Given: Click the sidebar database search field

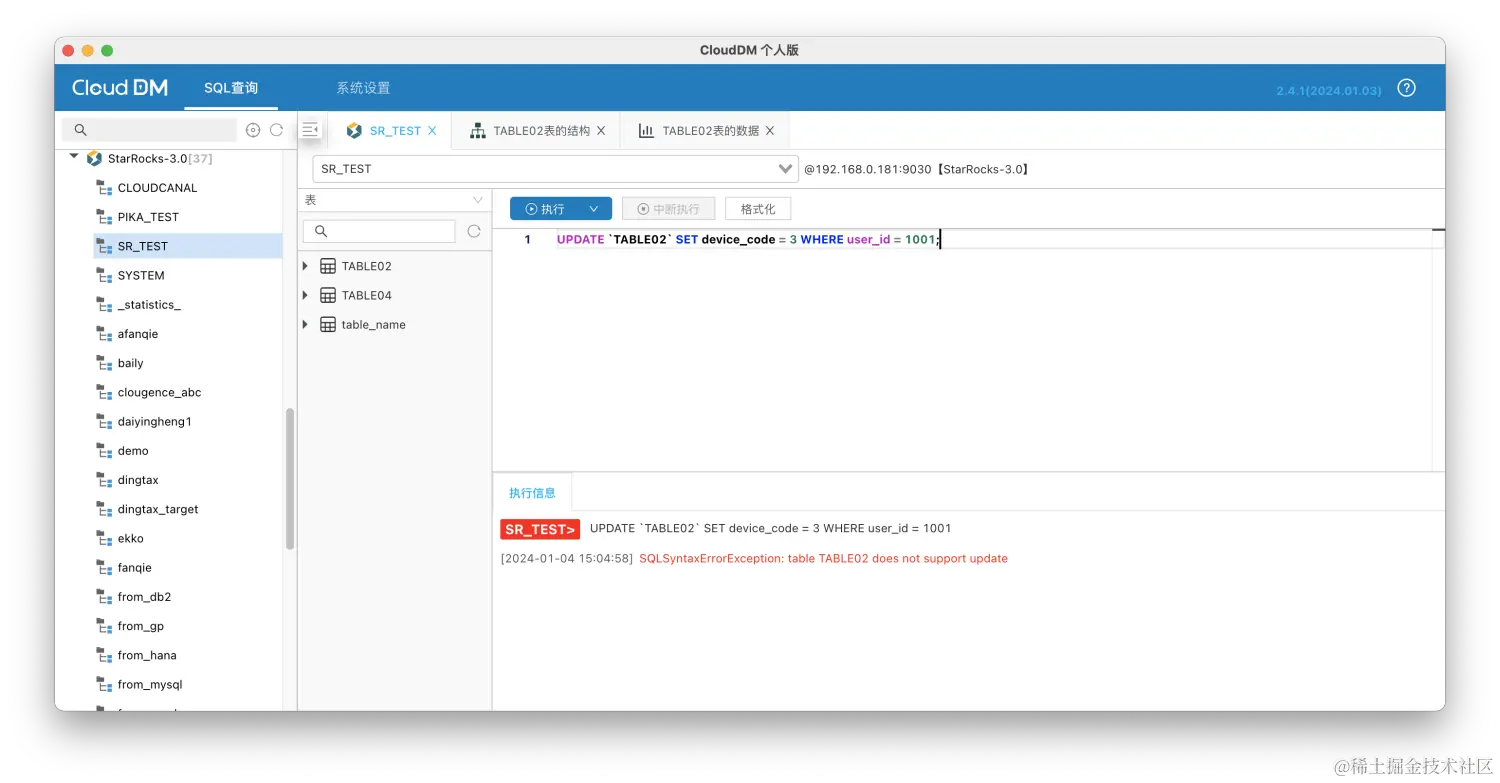Looking at the screenshot, I should [x=150, y=130].
